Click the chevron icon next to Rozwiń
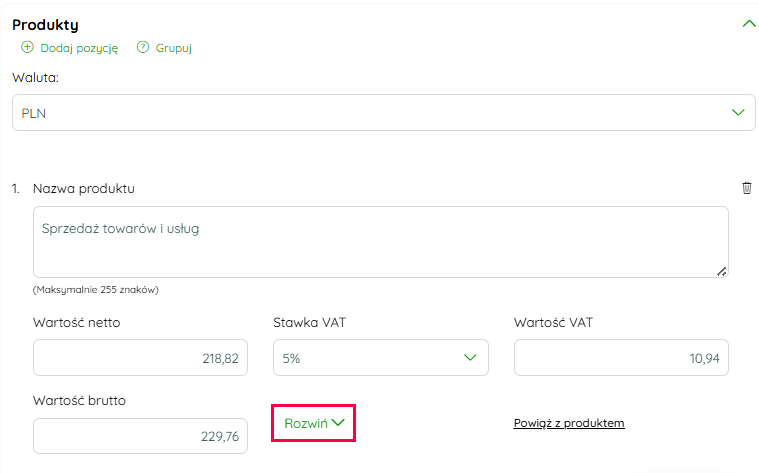 pyautogui.click(x=338, y=423)
